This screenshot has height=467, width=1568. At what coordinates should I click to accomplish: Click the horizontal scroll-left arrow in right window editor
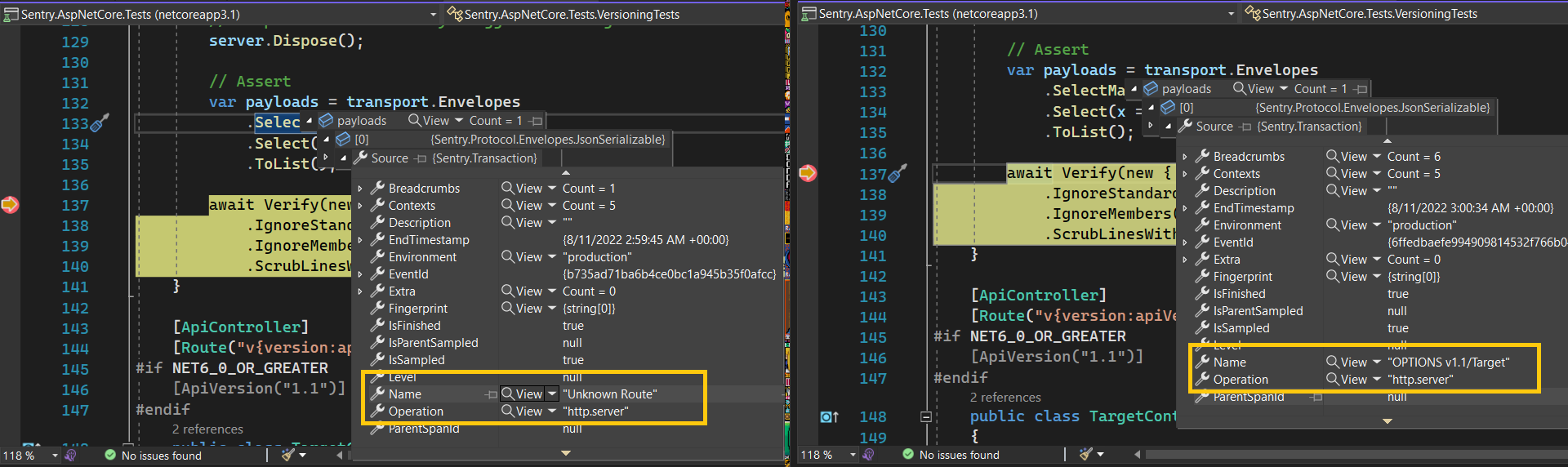coord(1138,454)
